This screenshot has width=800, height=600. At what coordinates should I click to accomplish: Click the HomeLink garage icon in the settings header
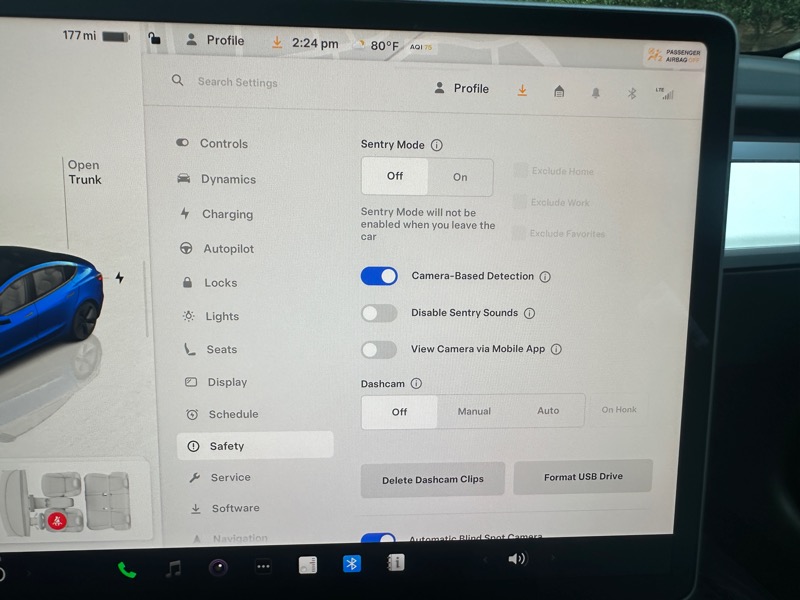pos(559,92)
